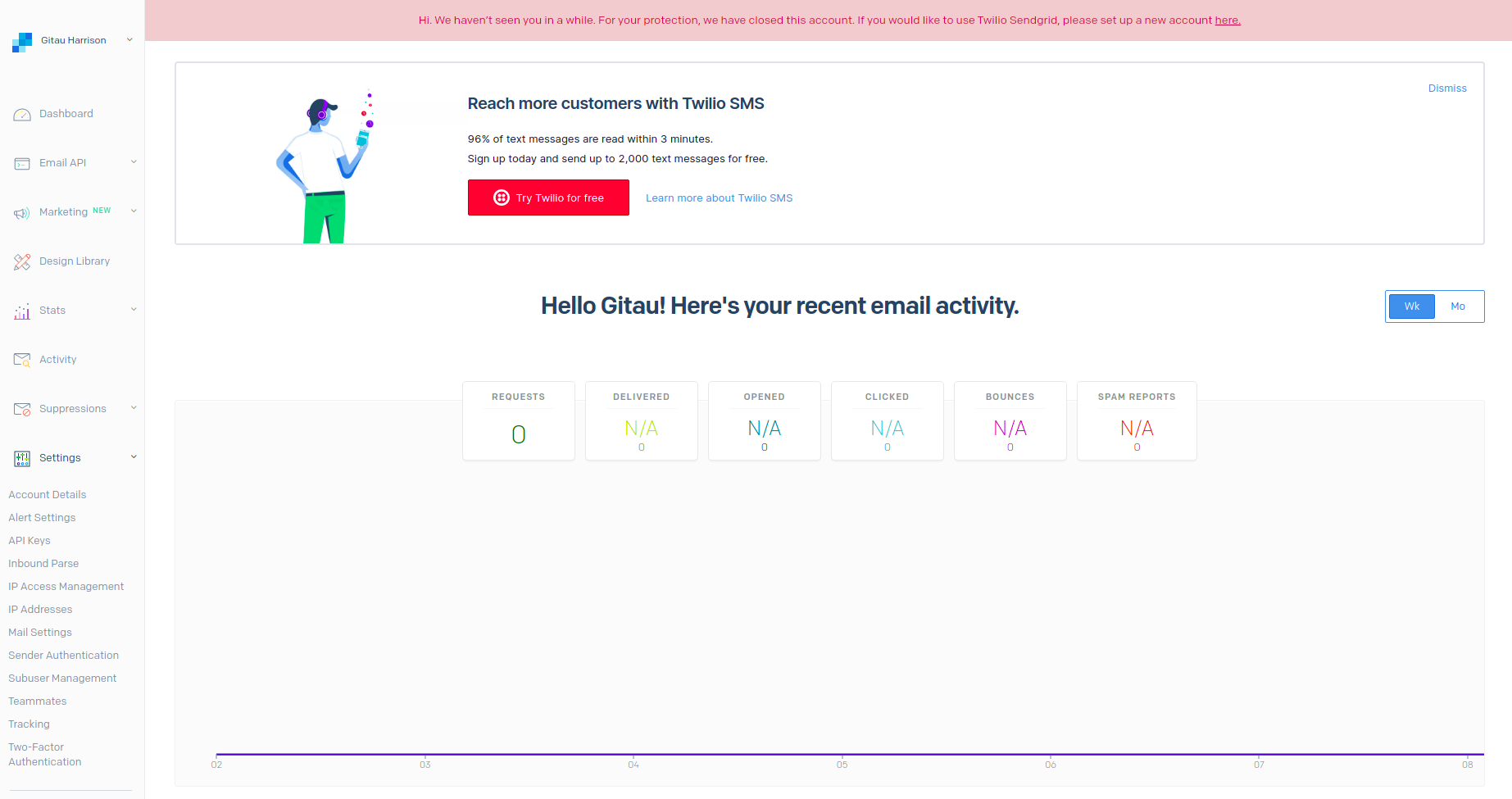
Task: Open IP Addresses settings
Action: pos(40,610)
